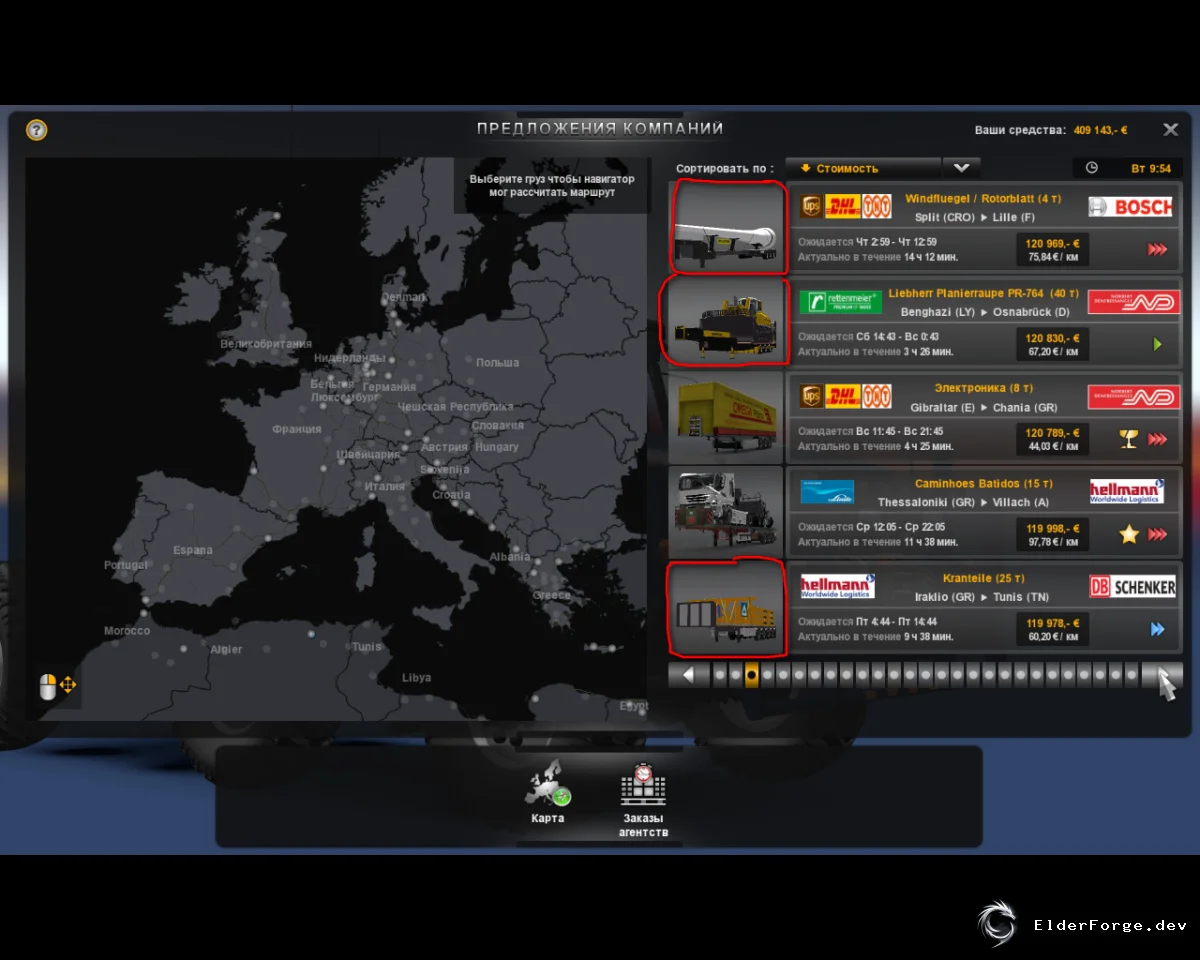Go to the next page of offers
Screen dimensions: 1200x960
pyautogui.click(x=1162, y=675)
